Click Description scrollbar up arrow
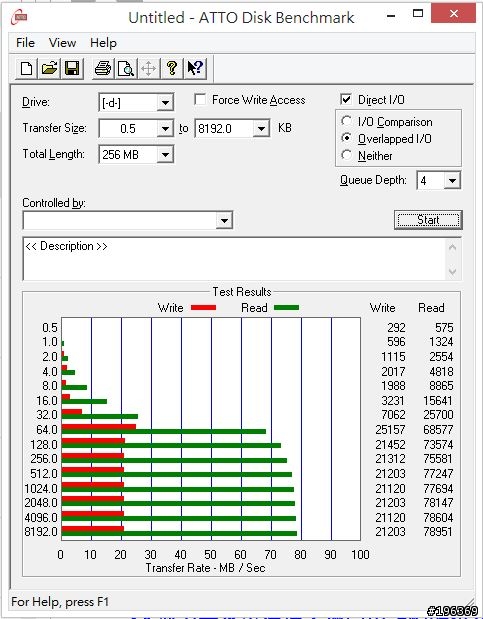 [x=453, y=248]
